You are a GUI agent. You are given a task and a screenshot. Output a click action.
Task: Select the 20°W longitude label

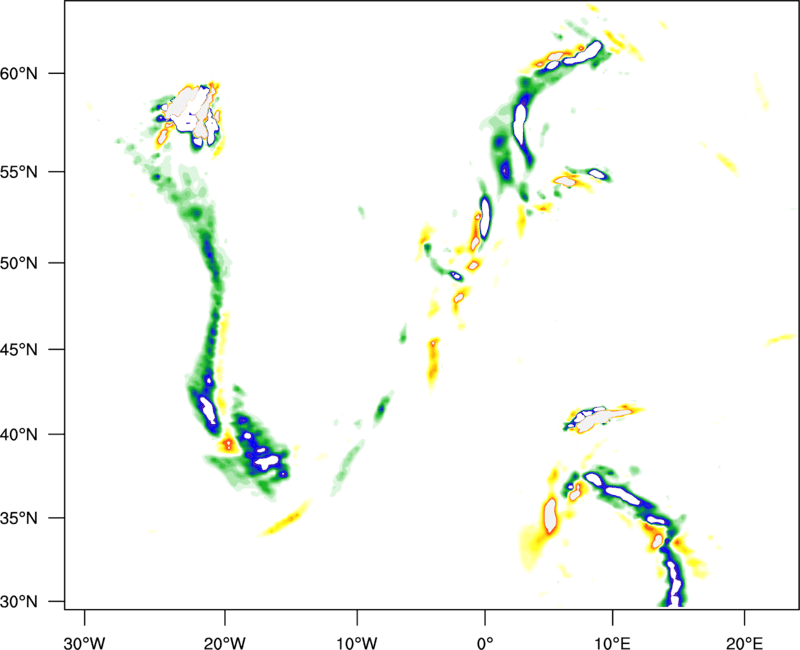point(225,643)
